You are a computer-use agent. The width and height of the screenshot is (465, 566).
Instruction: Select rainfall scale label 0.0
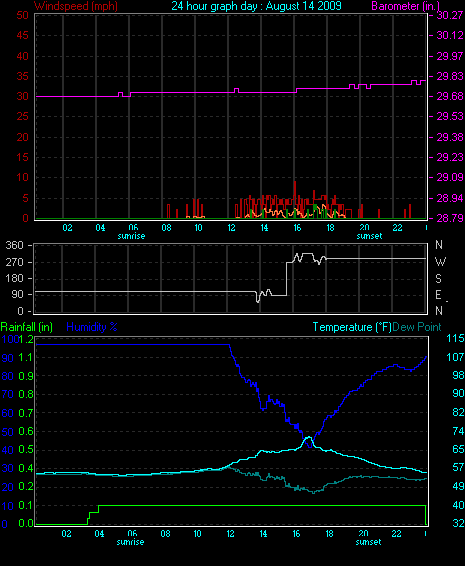pyautogui.click(x=25, y=523)
